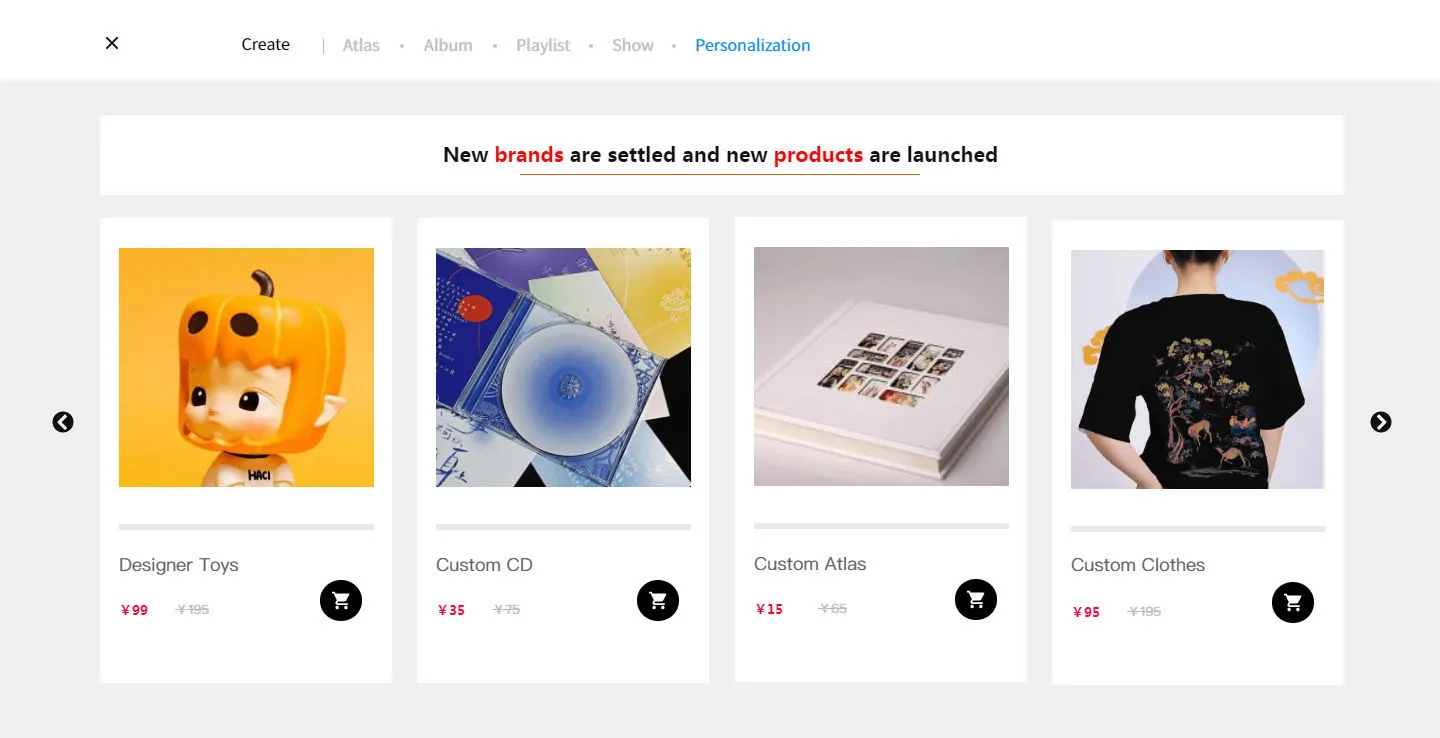Image resolution: width=1440 pixels, height=738 pixels.
Task: Add Designer Toys to cart
Action: (x=341, y=600)
